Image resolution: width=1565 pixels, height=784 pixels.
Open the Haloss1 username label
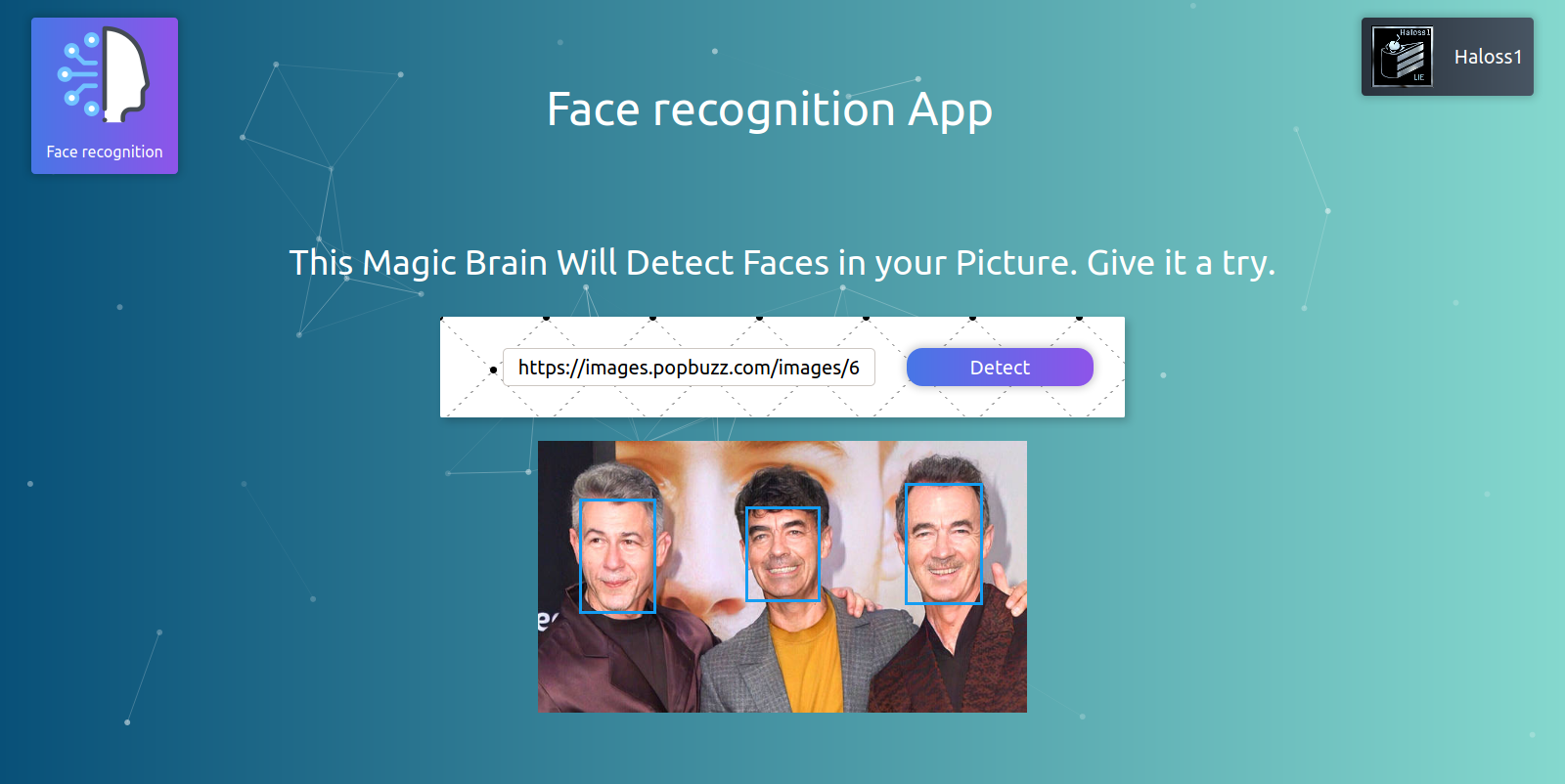point(1488,57)
